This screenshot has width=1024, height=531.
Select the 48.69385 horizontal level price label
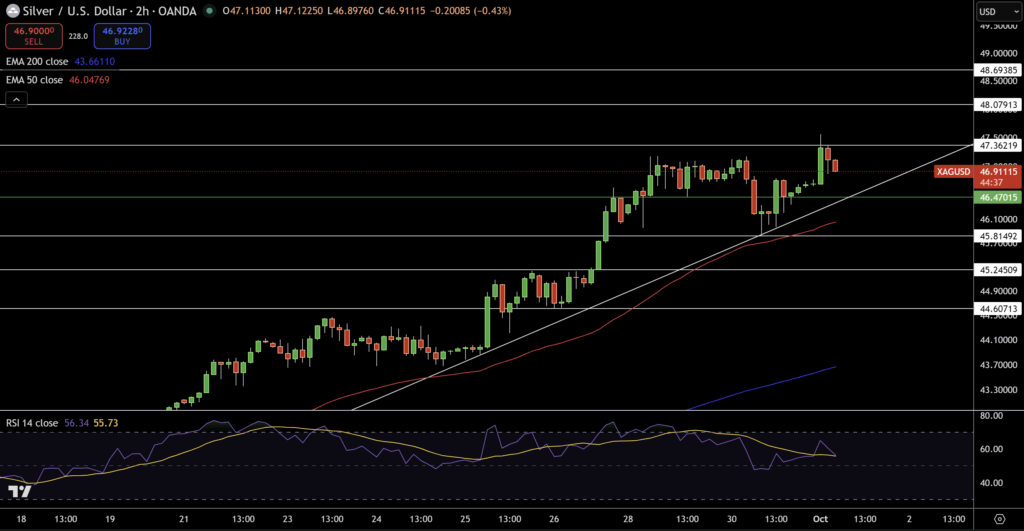[x=997, y=70]
